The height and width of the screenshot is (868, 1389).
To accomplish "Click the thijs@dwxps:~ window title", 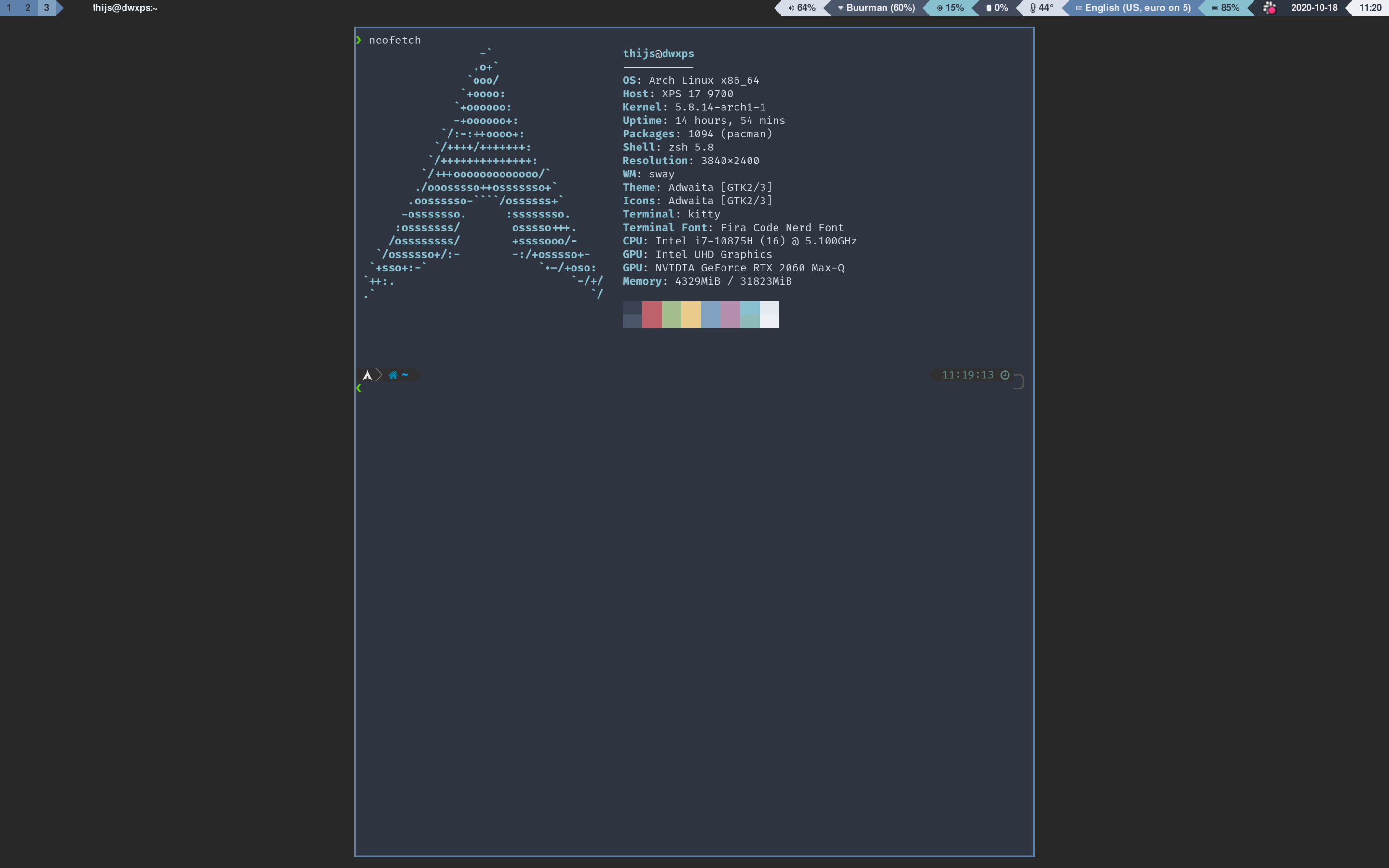I will point(124,7).
